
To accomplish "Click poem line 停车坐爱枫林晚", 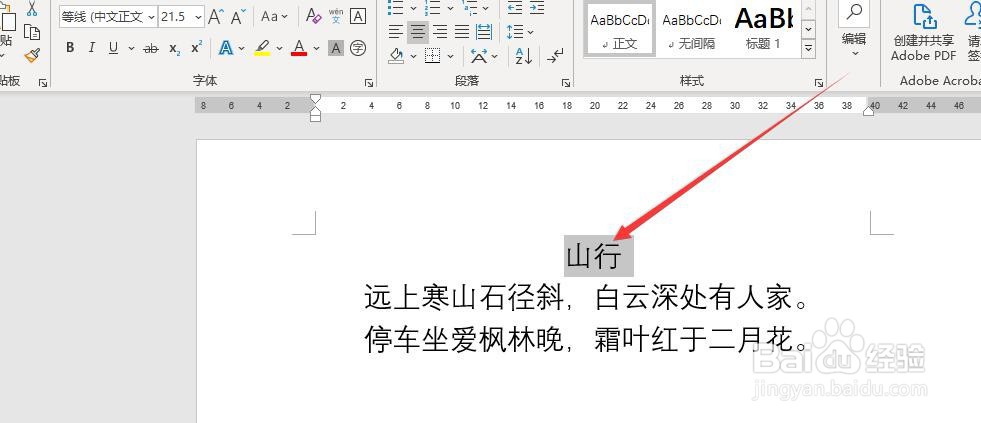I will point(464,339).
